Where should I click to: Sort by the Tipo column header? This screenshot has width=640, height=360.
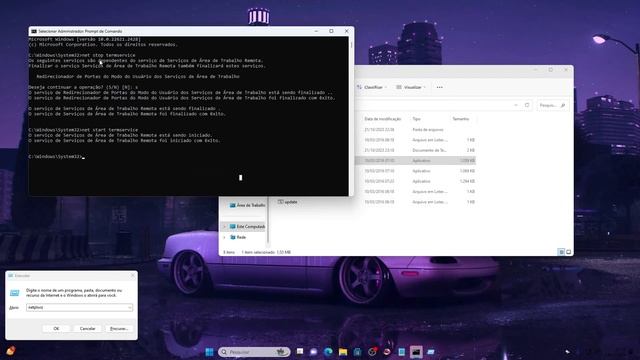pyautogui.click(x=416, y=119)
